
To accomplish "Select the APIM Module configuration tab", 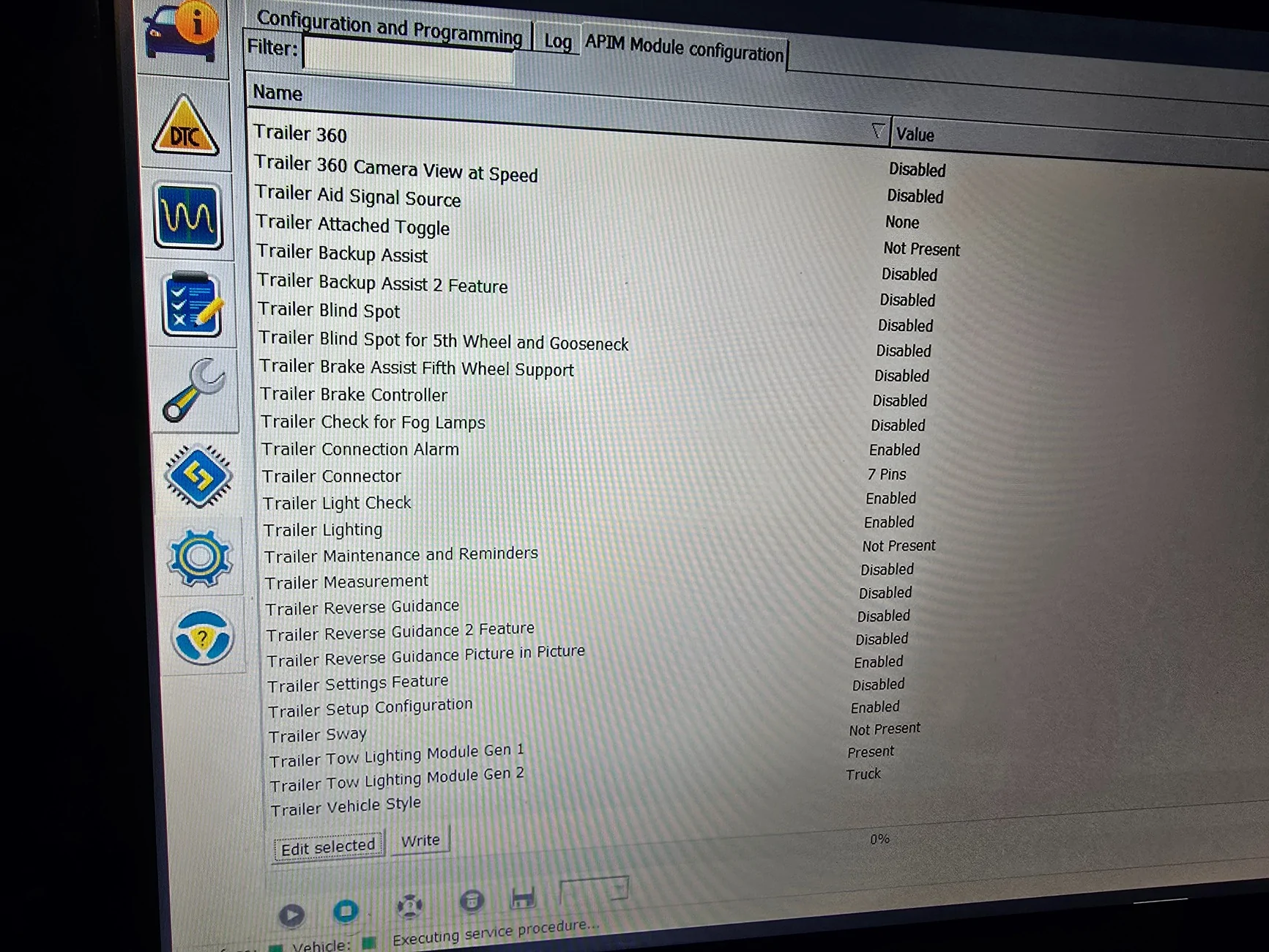I will point(684,48).
